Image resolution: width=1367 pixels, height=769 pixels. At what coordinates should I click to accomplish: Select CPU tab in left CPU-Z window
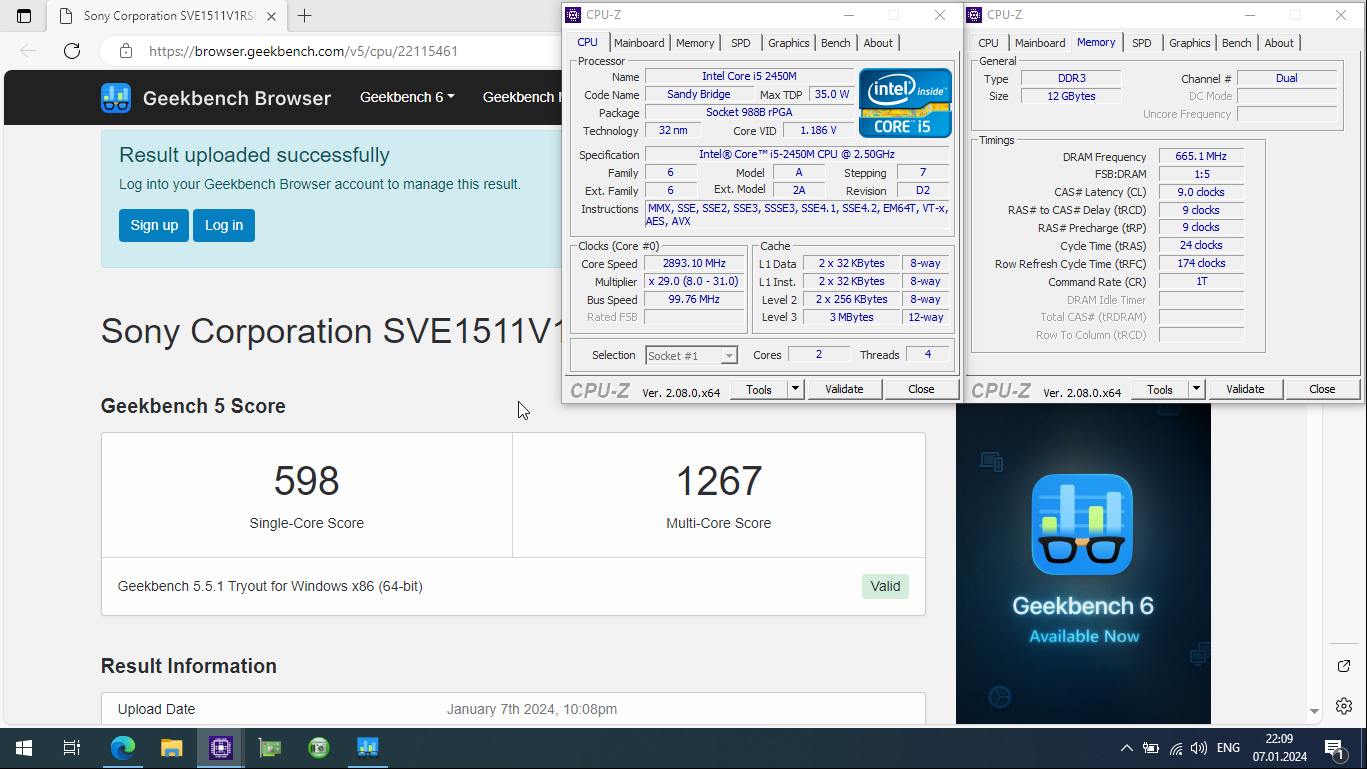[x=588, y=42]
